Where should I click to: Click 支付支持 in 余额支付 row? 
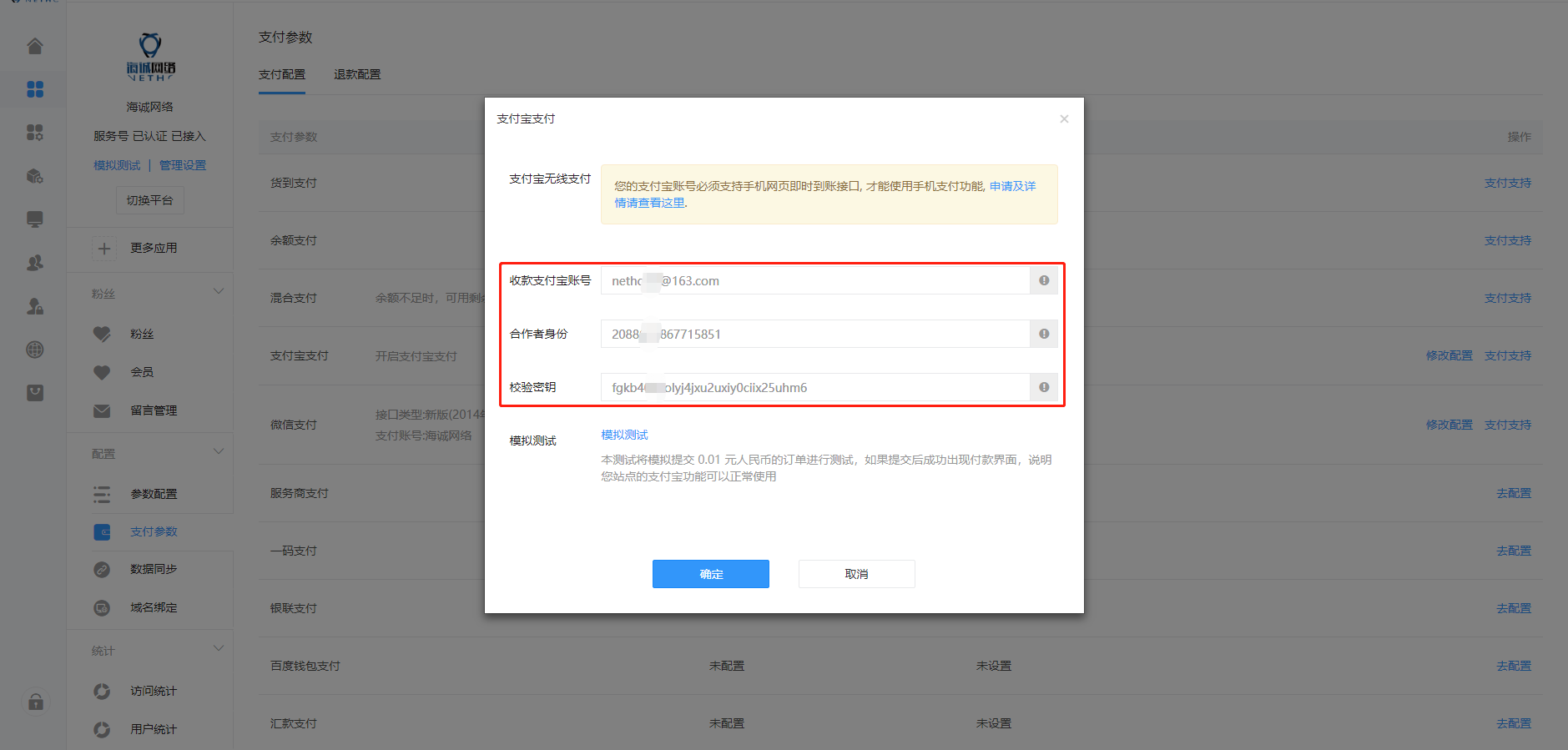[1508, 240]
